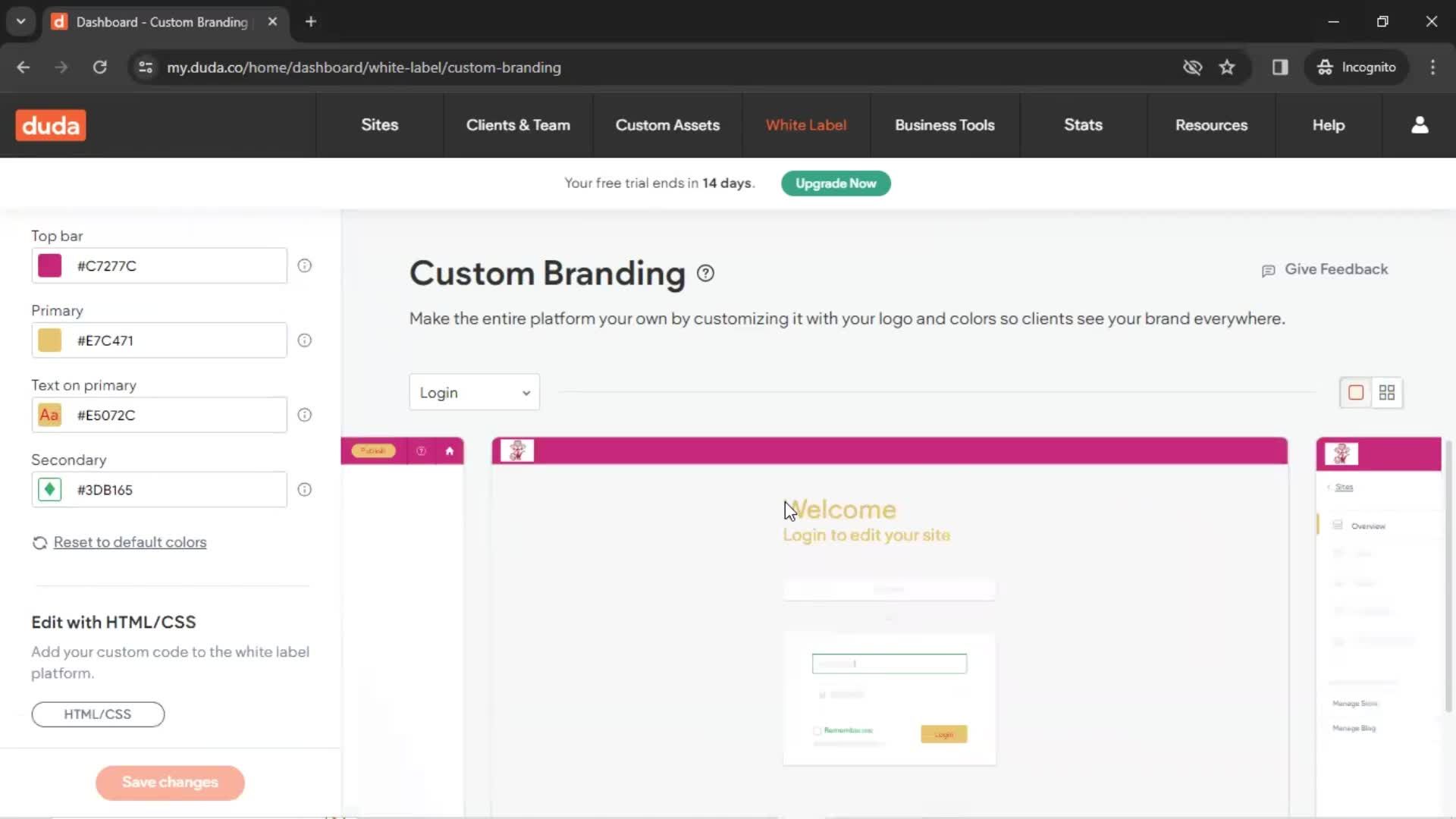This screenshot has height=819, width=1456.
Task: Open browser side panel icon
Action: [1280, 67]
